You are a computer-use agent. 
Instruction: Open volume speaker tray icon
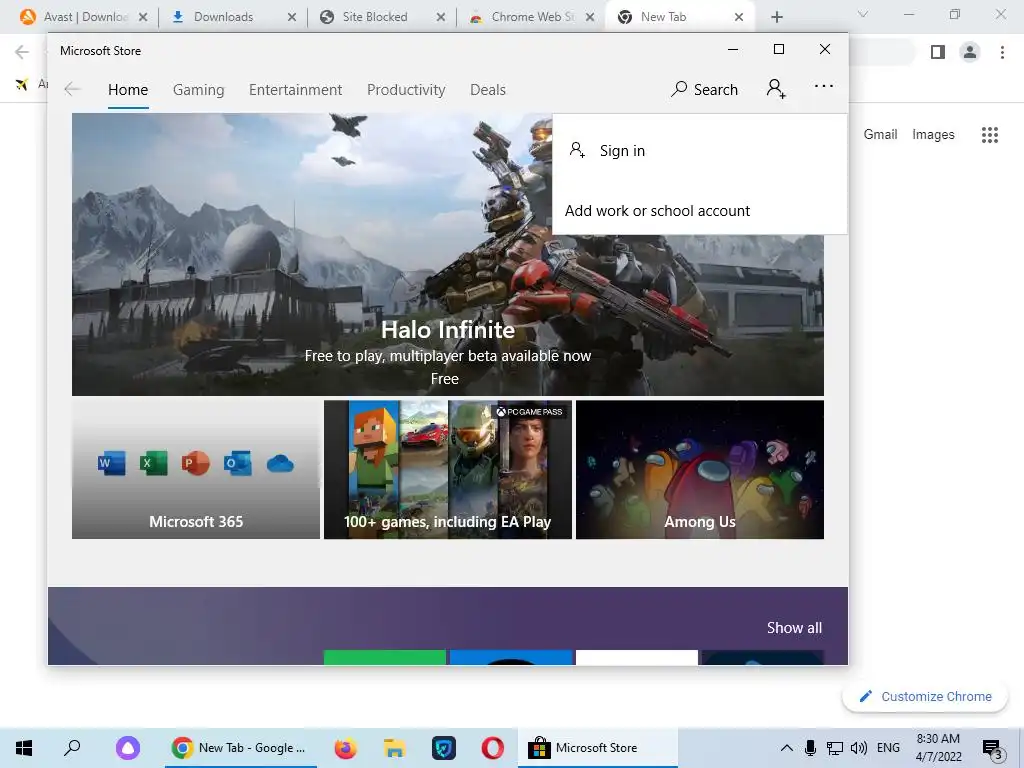click(x=859, y=748)
